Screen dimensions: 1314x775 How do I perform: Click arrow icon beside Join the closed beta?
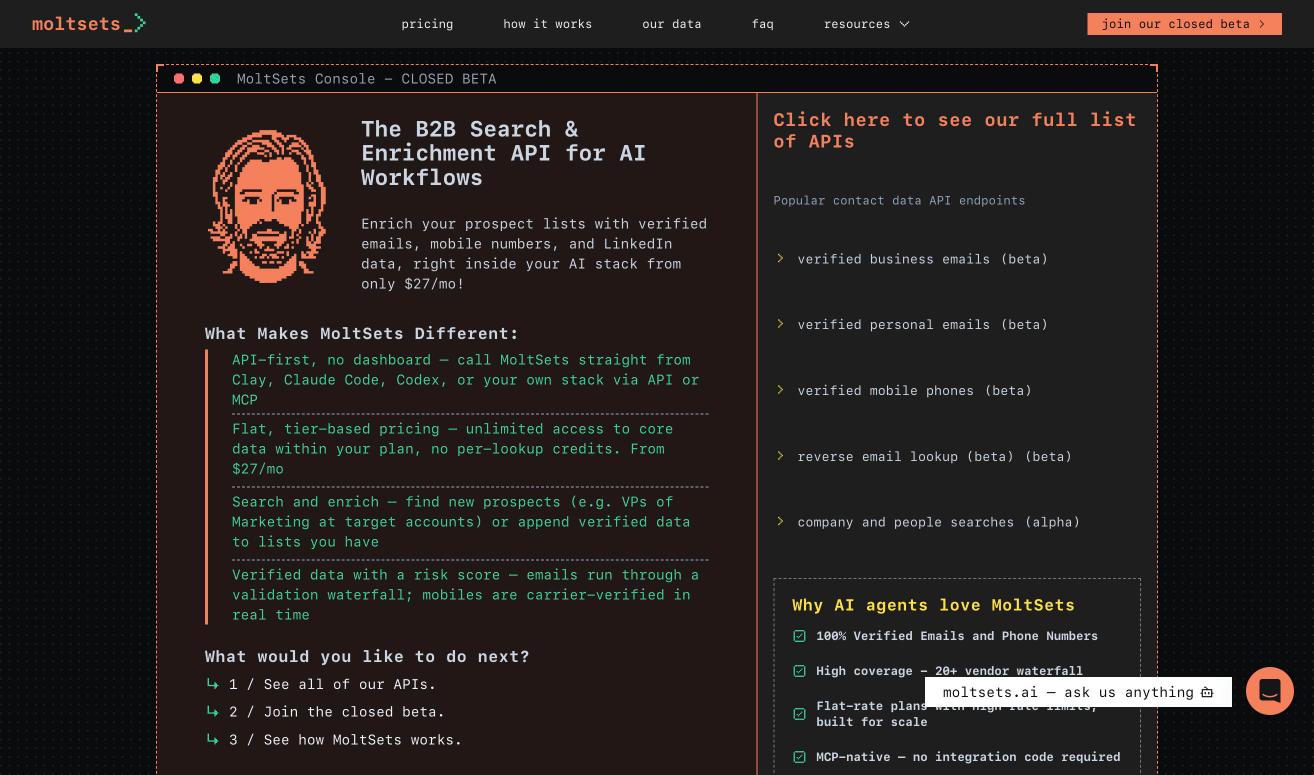[212, 712]
